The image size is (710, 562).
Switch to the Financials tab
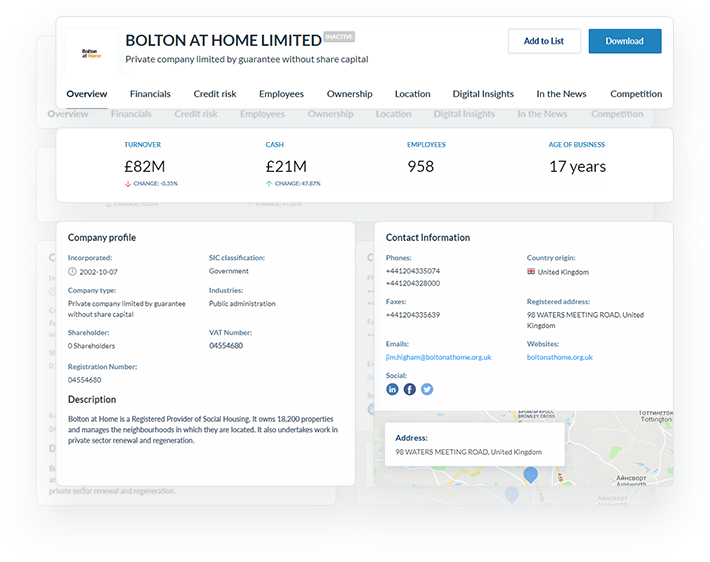[x=150, y=94]
